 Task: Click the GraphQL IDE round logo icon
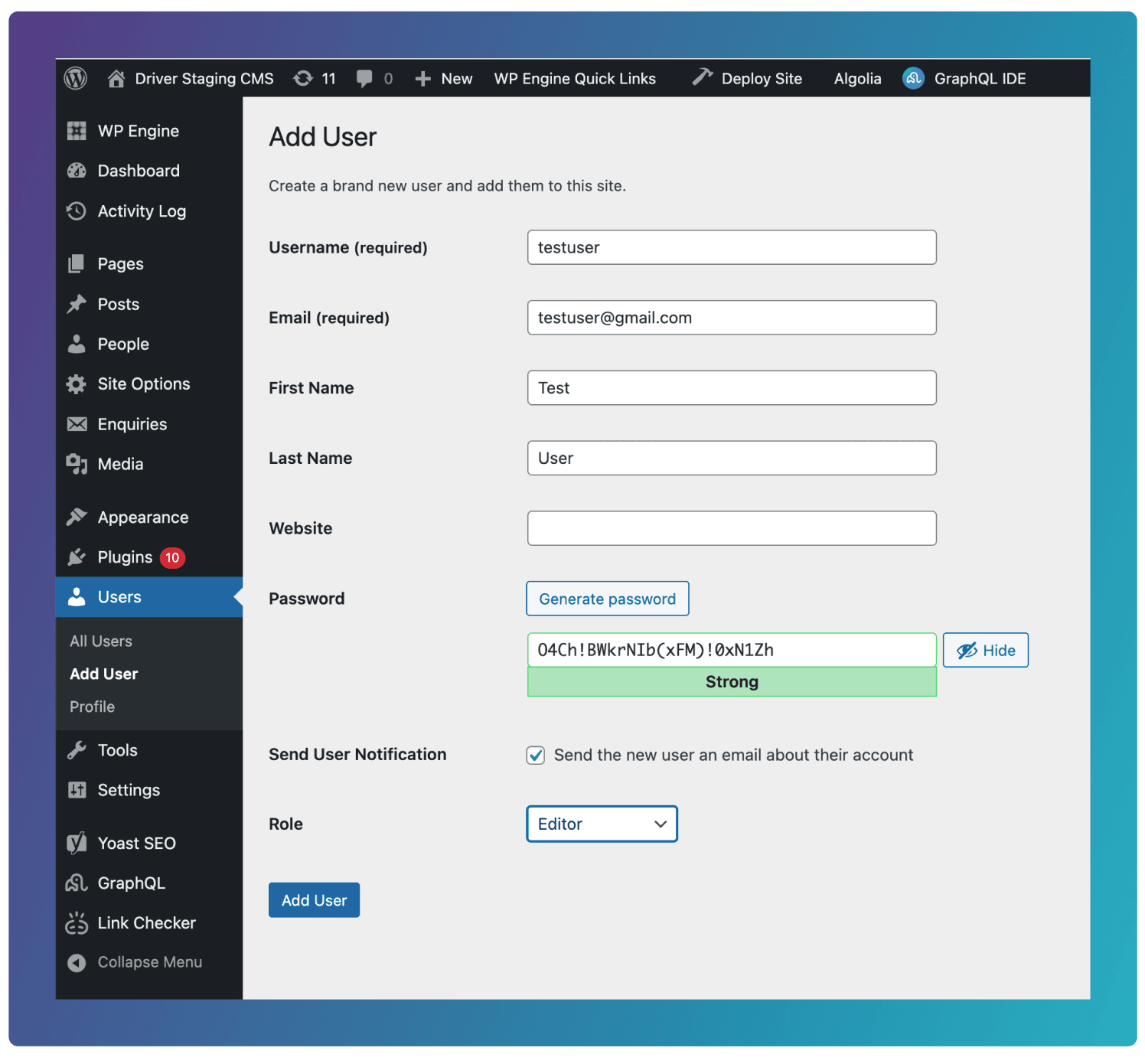913,78
